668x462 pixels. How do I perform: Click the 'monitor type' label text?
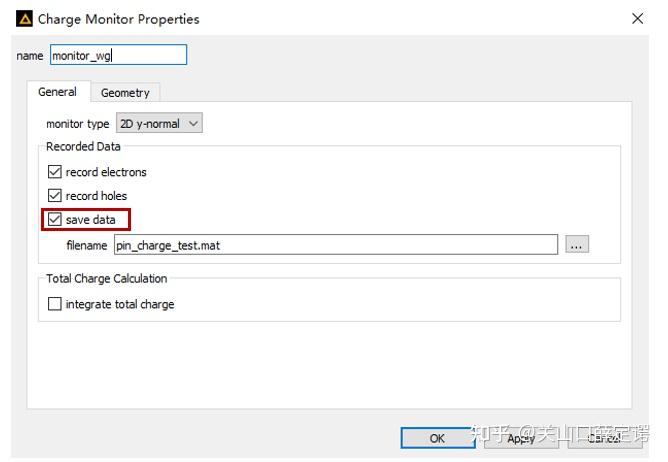[78, 124]
